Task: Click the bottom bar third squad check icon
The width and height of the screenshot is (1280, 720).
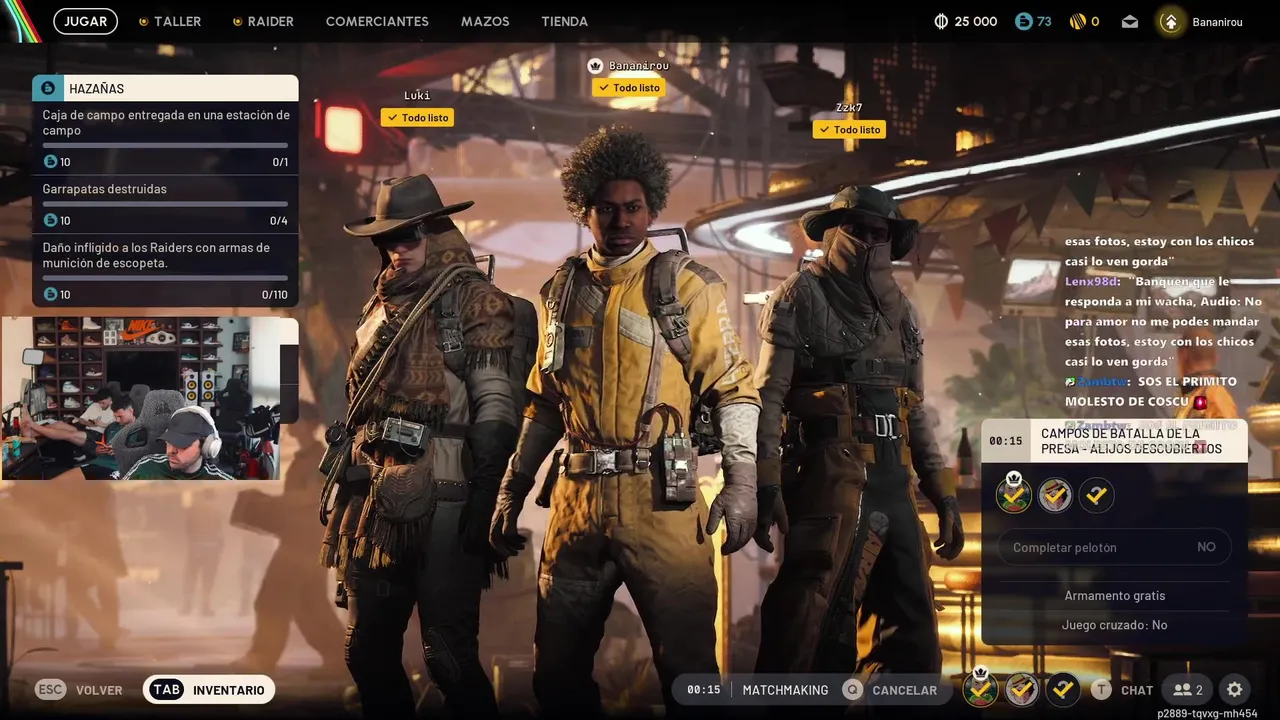Action: [1063, 689]
